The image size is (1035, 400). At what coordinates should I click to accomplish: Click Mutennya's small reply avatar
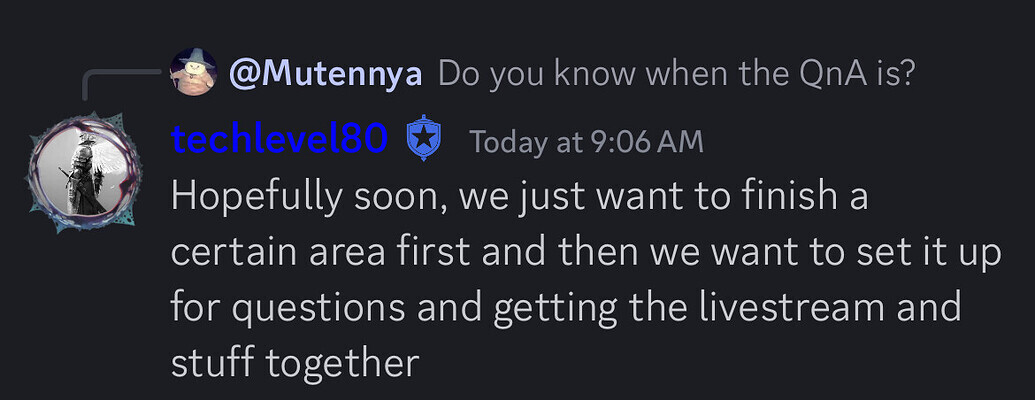click(x=194, y=72)
